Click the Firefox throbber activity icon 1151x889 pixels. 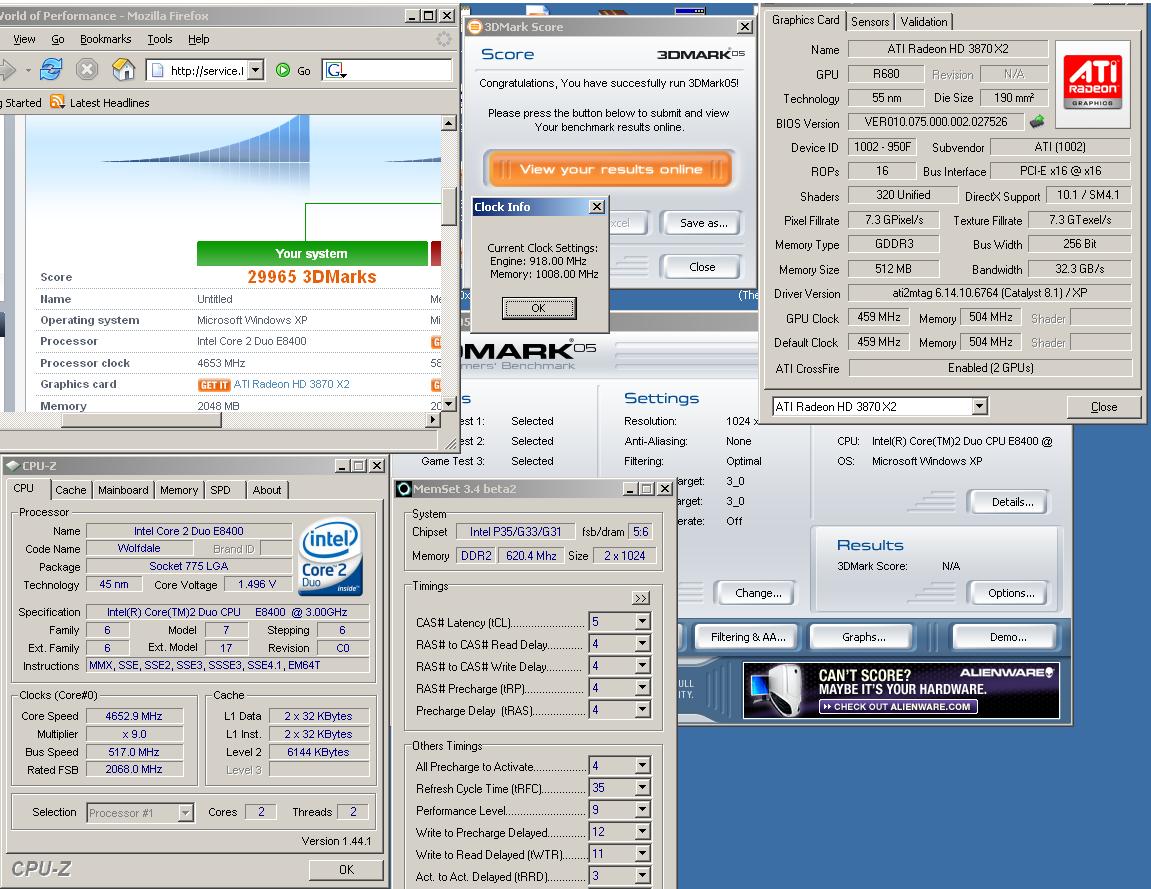coord(444,39)
